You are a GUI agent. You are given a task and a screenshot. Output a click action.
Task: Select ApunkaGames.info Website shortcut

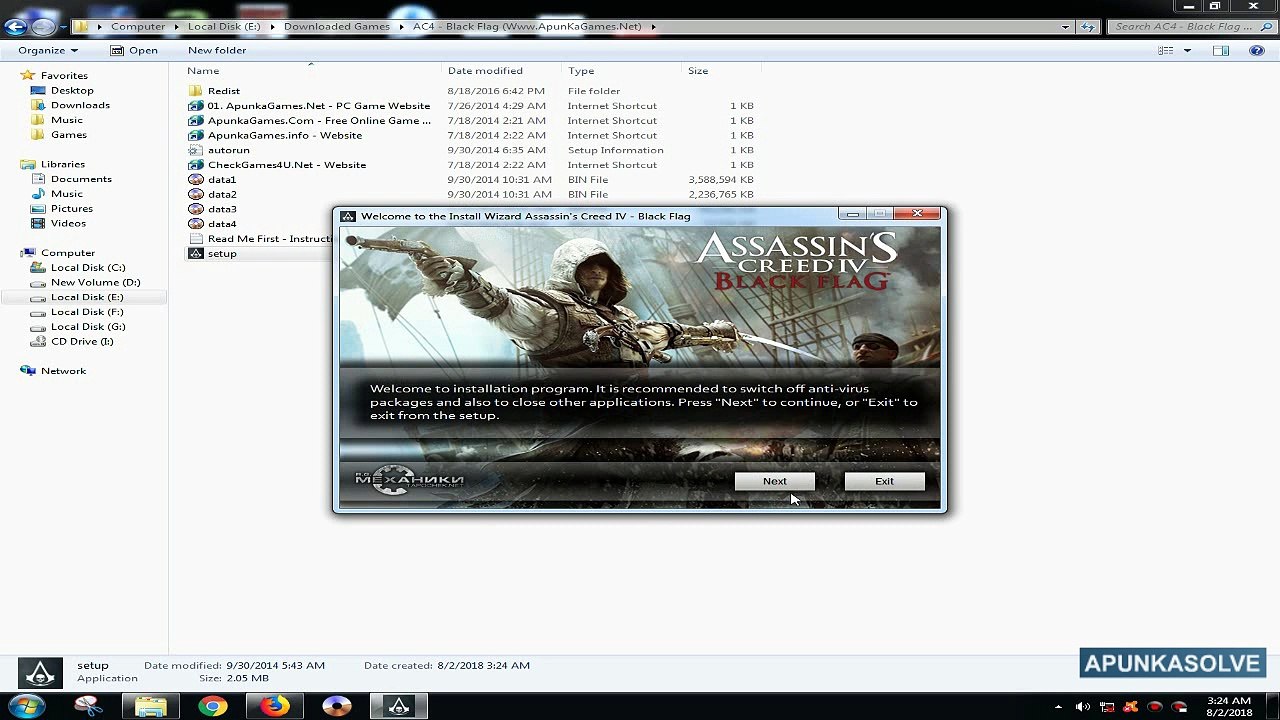coord(284,135)
